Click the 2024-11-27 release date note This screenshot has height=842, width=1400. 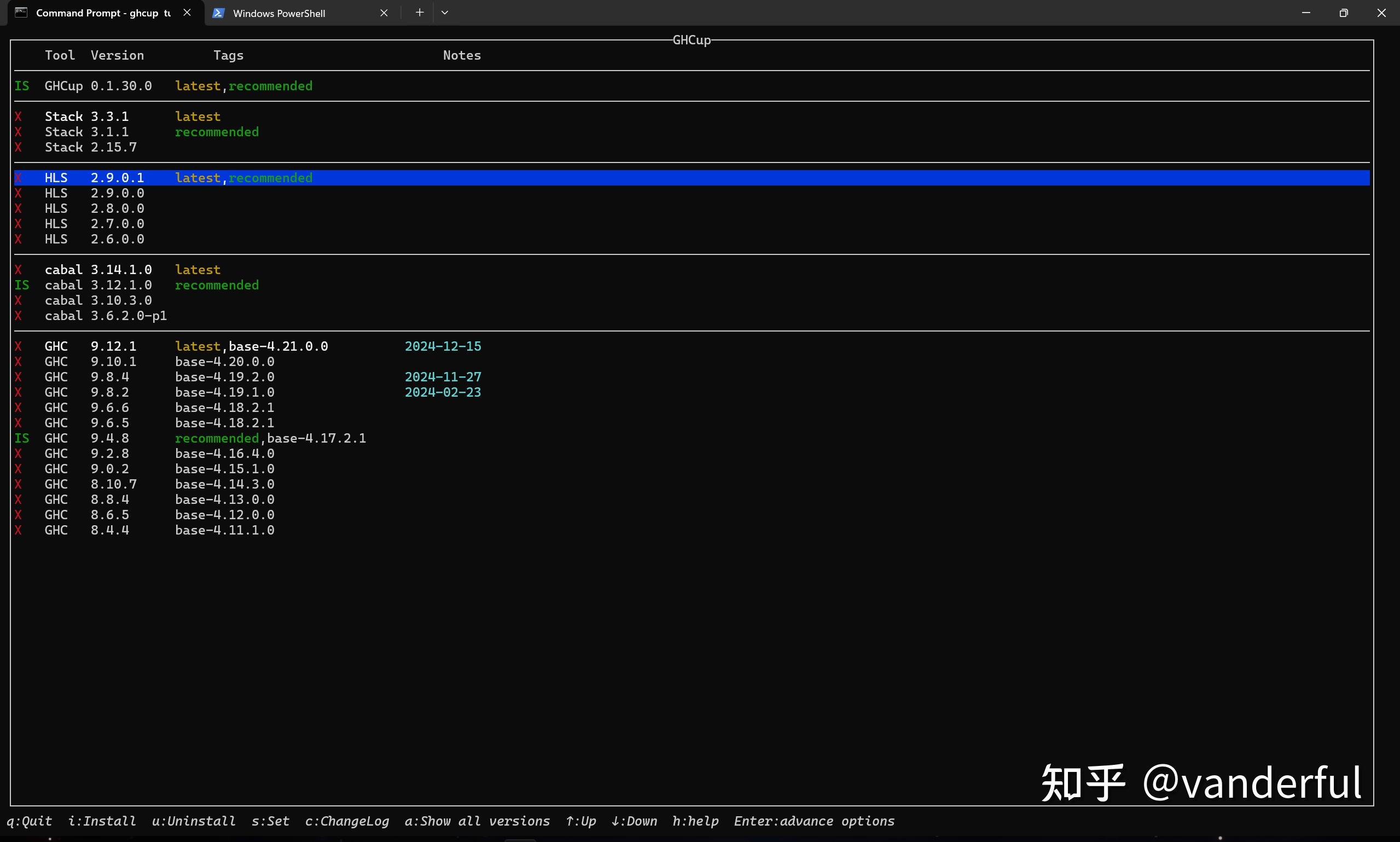coord(443,377)
